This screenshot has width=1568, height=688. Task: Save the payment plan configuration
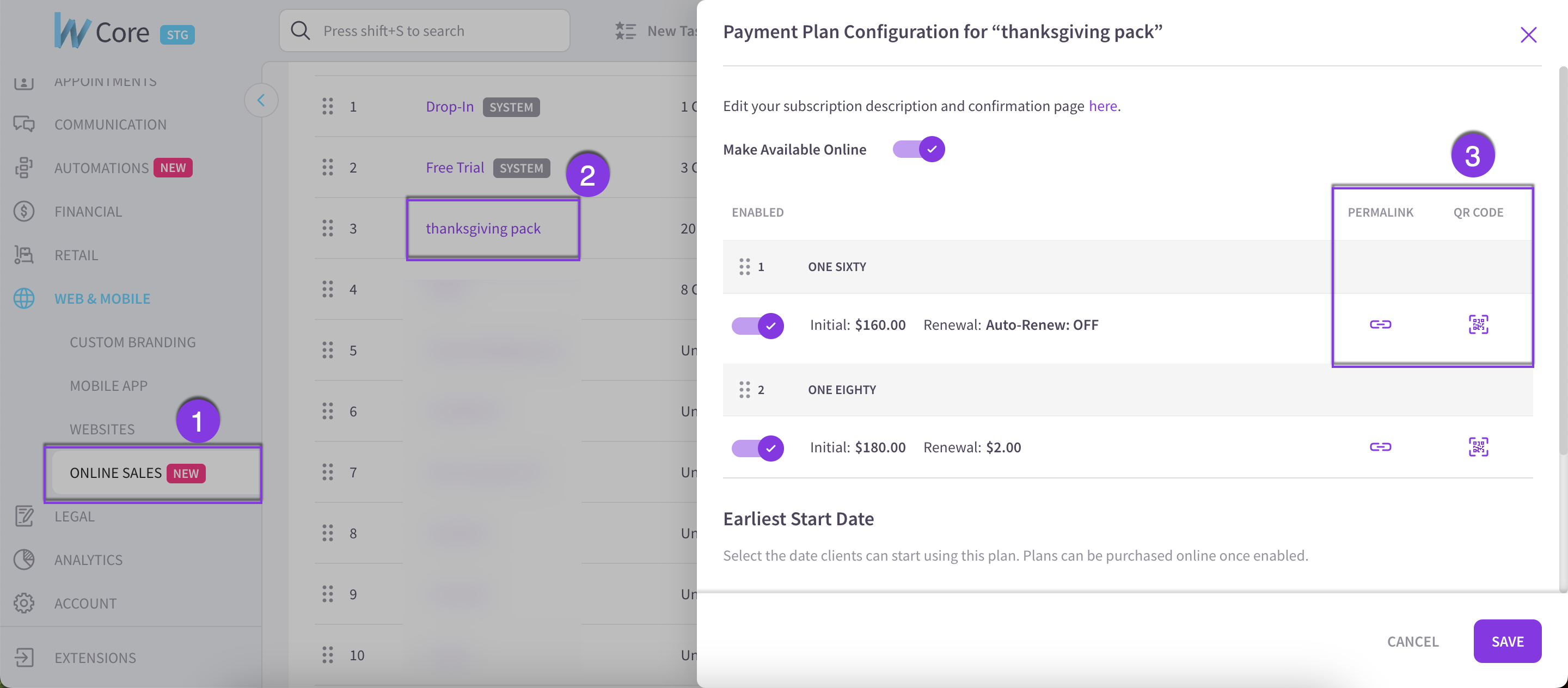(x=1507, y=641)
